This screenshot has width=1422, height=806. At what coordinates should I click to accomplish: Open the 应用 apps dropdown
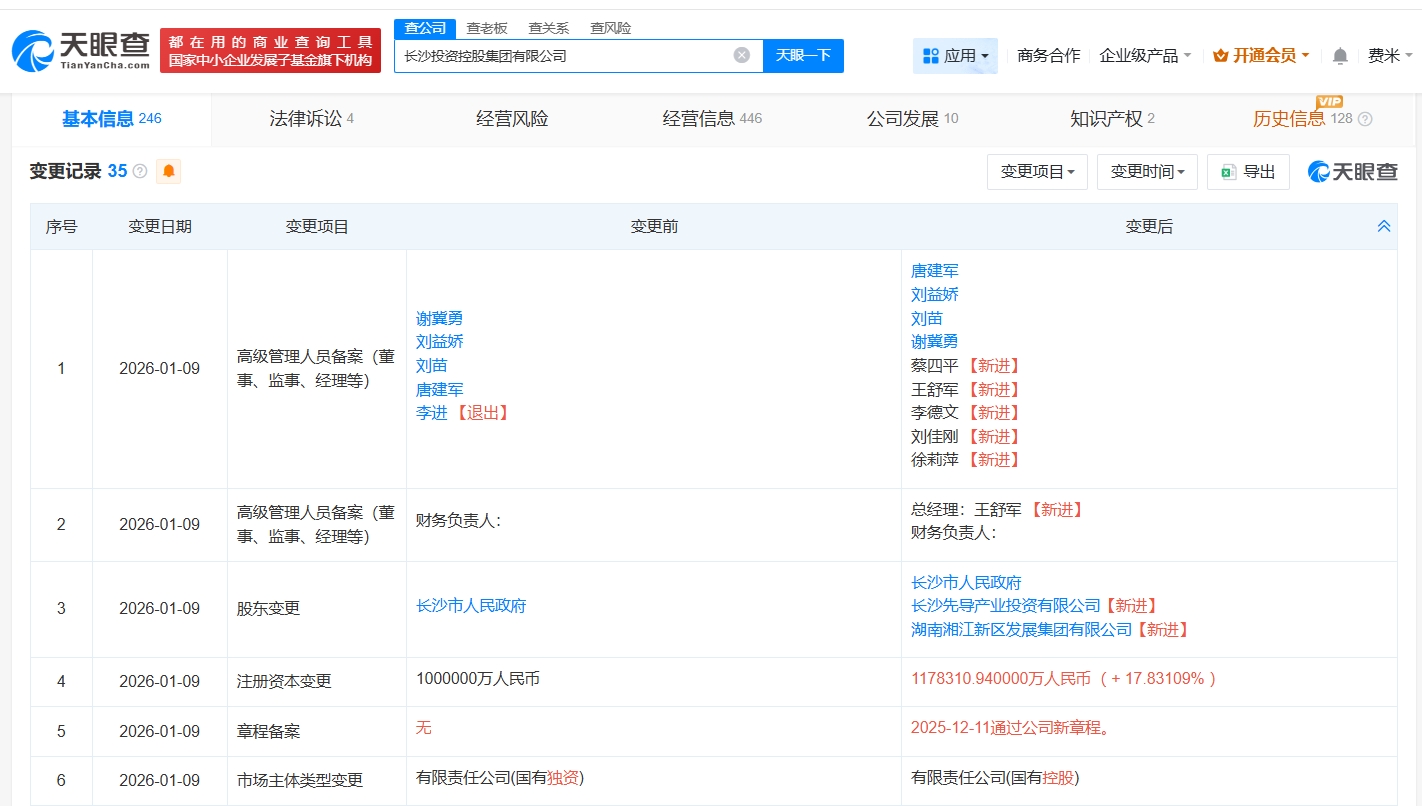[955, 56]
